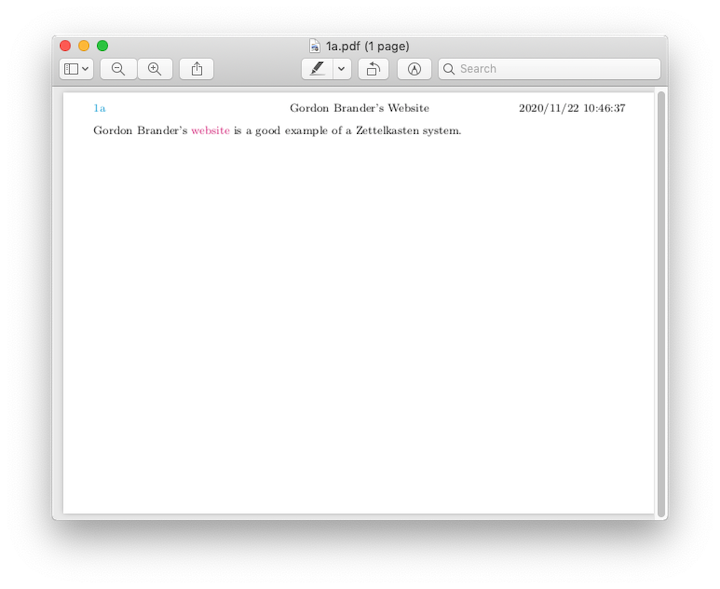
Task: Rotate the page with rotate icon
Action: click(x=373, y=69)
